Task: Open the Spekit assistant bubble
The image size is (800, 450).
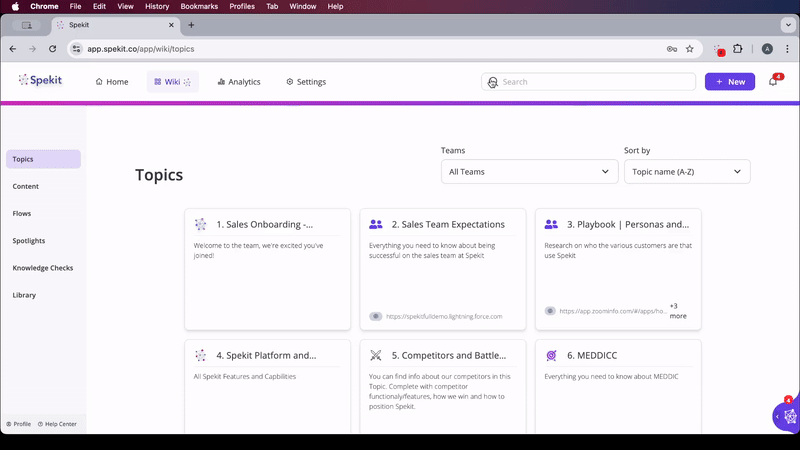Action: pos(788,416)
